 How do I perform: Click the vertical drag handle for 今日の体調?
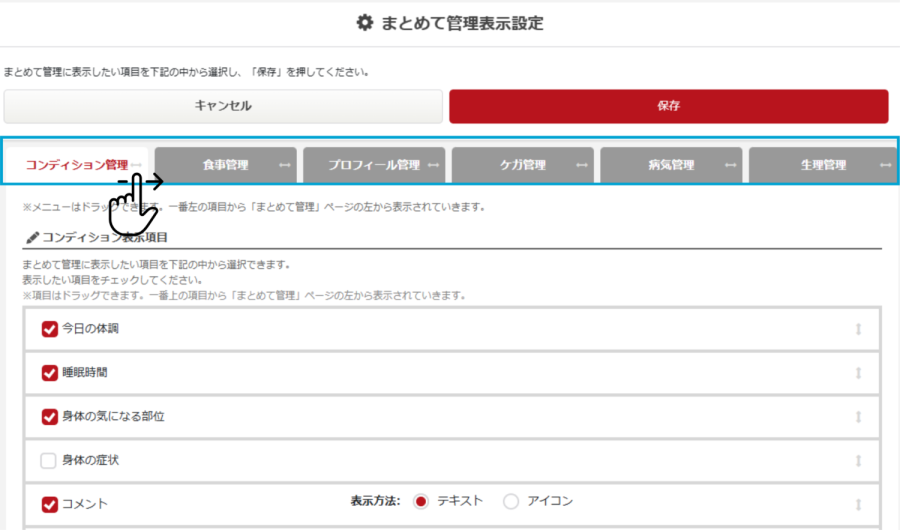[858, 329]
